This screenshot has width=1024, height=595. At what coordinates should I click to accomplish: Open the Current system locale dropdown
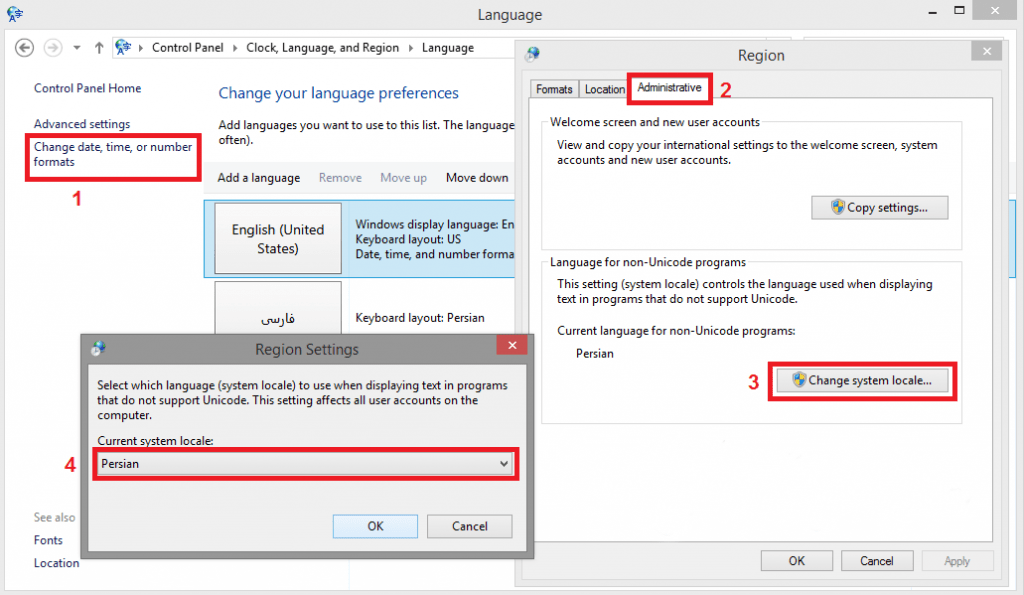coord(305,464)
